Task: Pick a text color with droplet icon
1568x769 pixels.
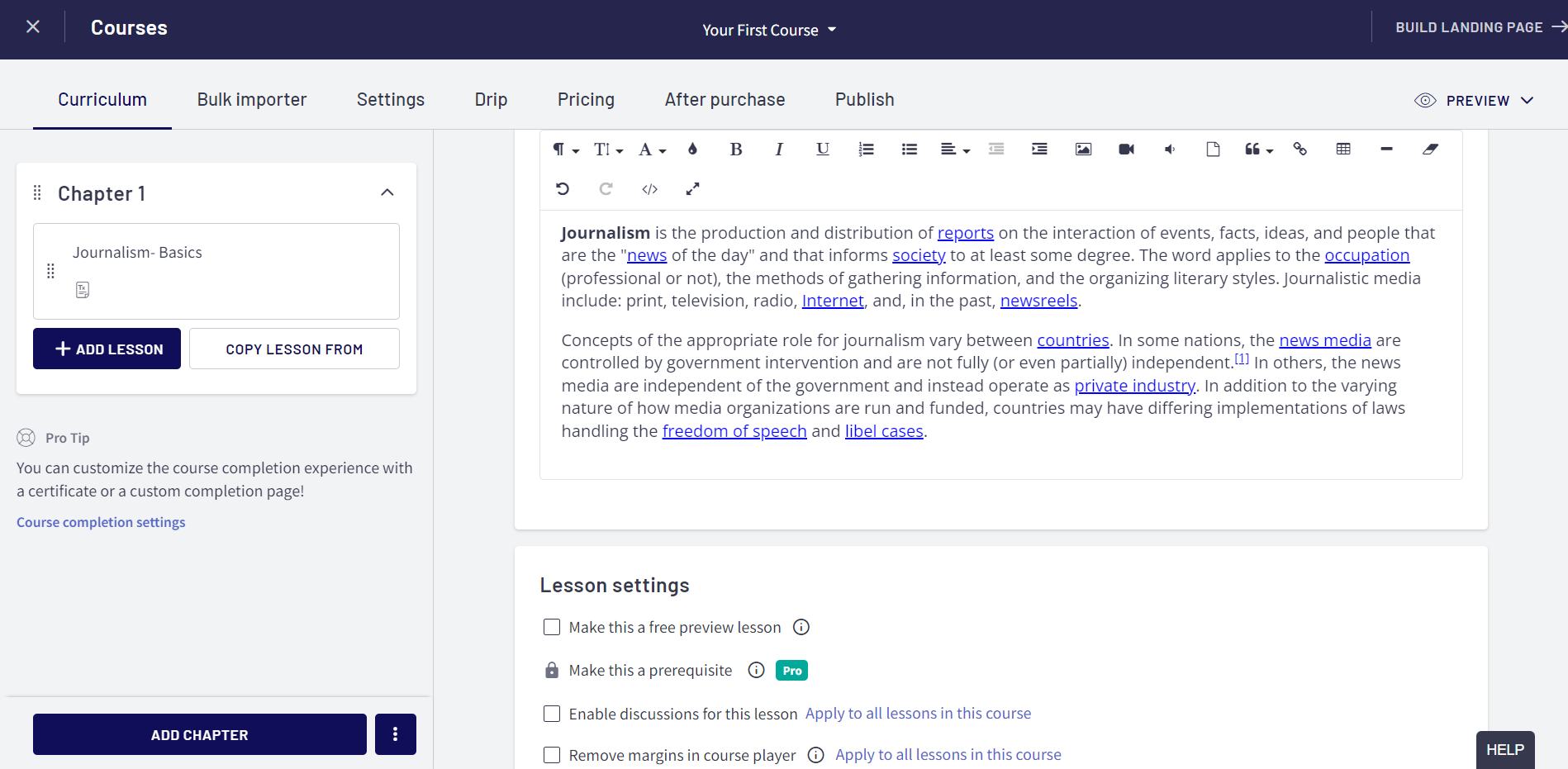Action: (692, 150)
